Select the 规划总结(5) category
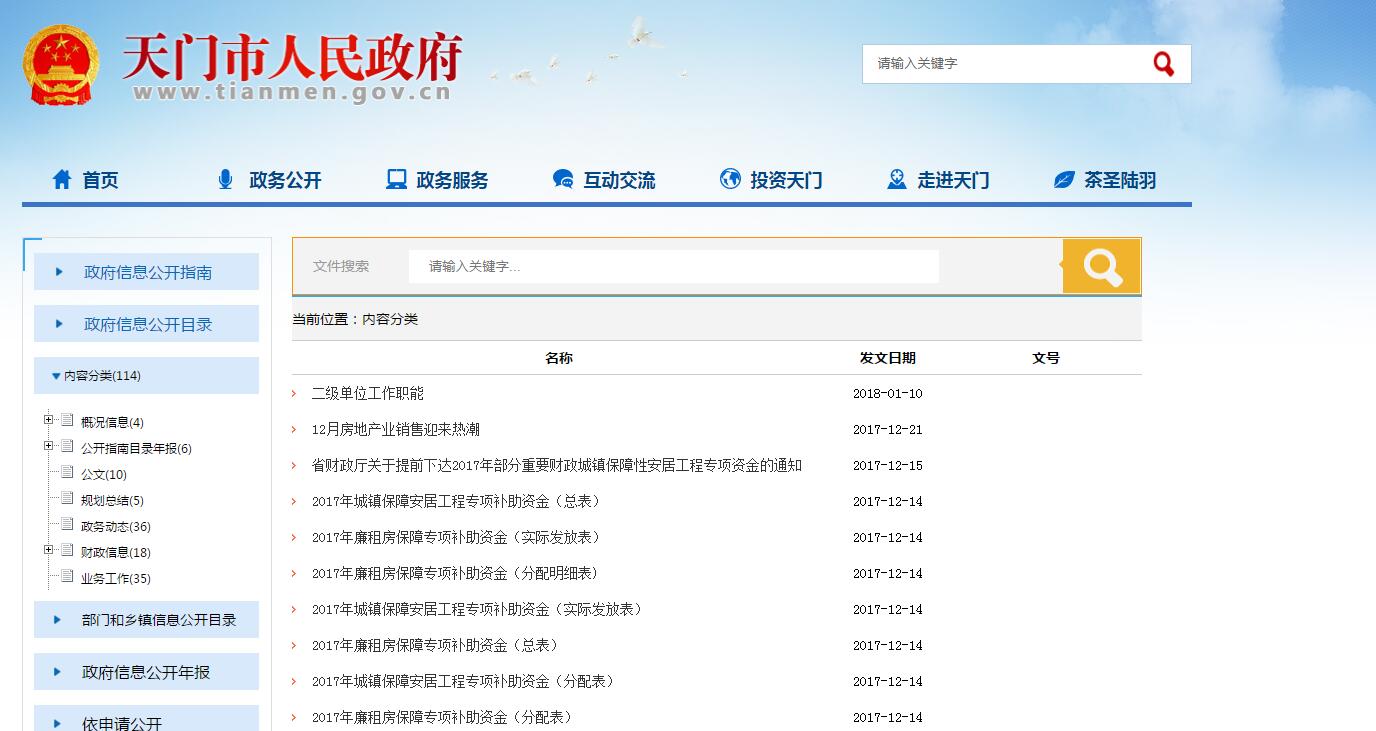 click(112, 501)
